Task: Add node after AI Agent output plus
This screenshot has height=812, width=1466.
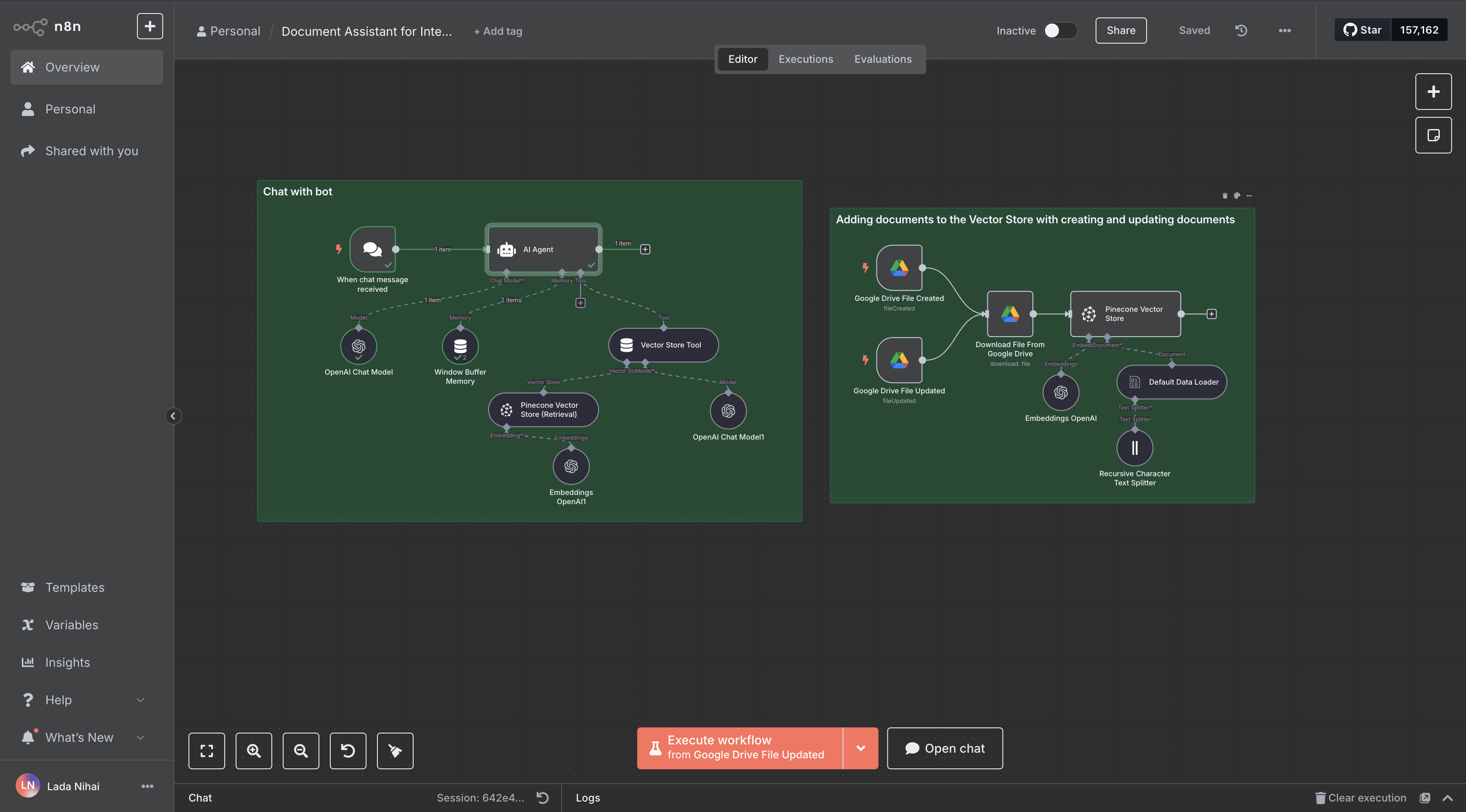Action: point(645,249)
